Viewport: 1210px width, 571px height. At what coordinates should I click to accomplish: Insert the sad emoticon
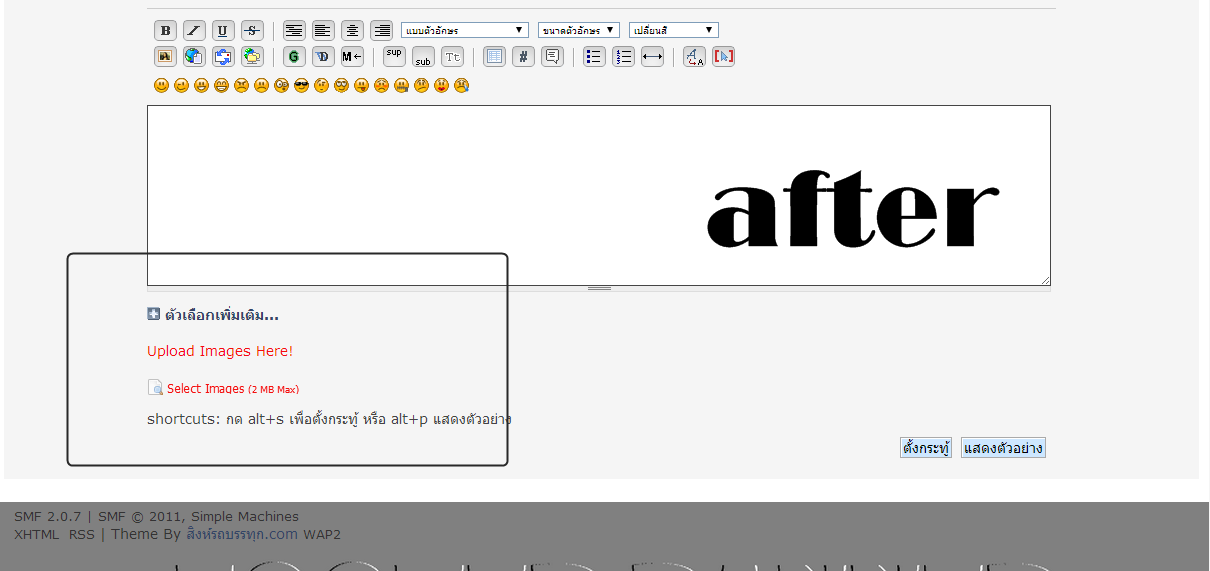(261, 85)
